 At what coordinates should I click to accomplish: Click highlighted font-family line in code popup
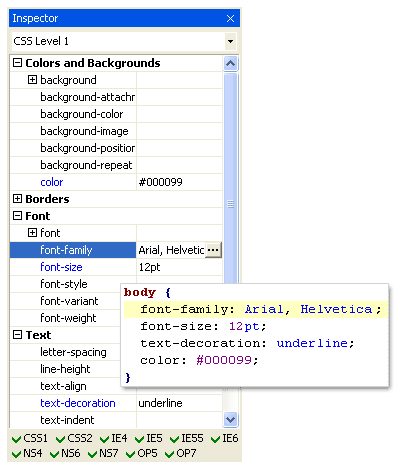(256, 309)
